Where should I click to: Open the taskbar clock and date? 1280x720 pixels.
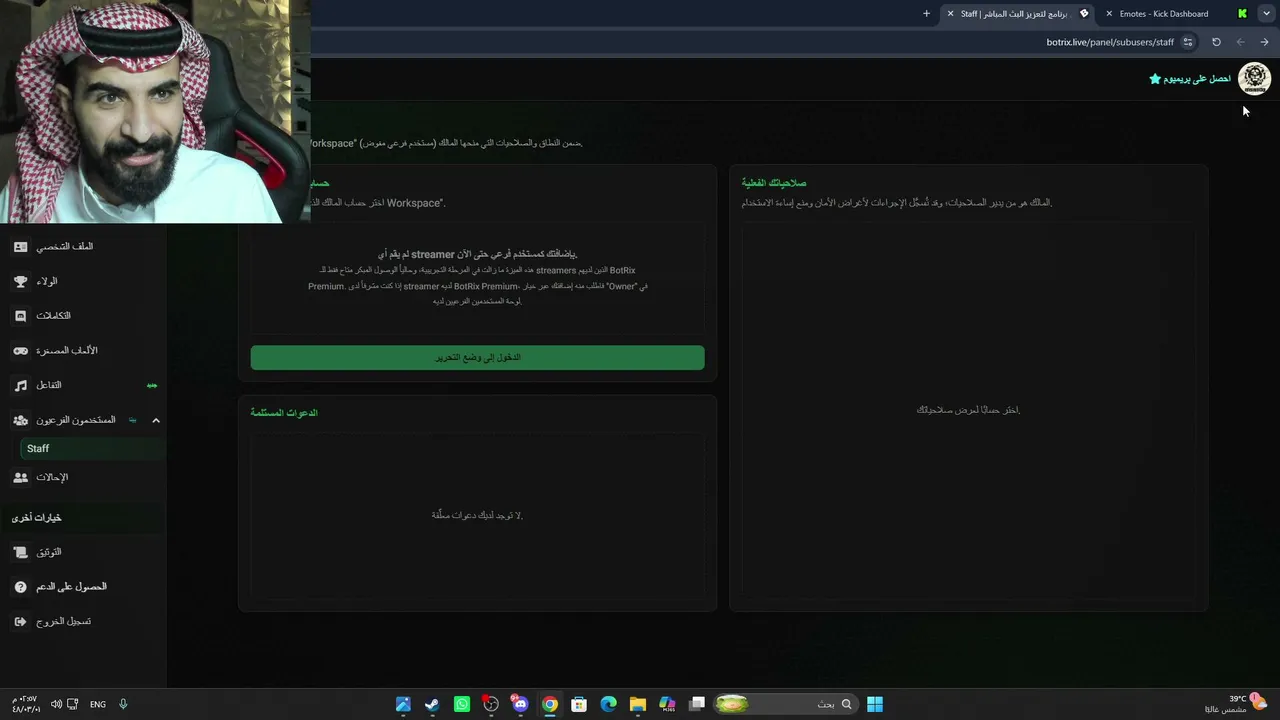point(26,704)
